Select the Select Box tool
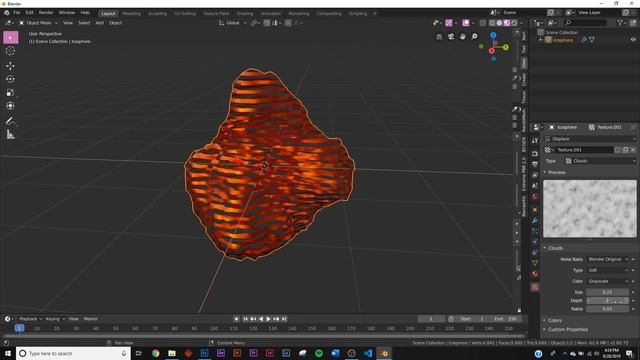This screenshot has height=360, width=640. tap(11, 38)
